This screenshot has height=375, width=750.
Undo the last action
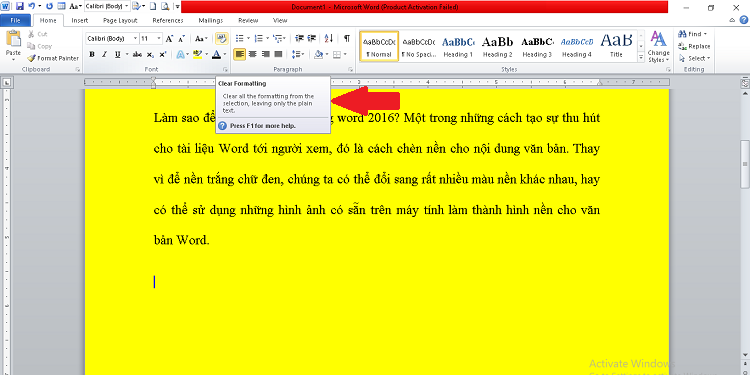click(x=32, y=7)
